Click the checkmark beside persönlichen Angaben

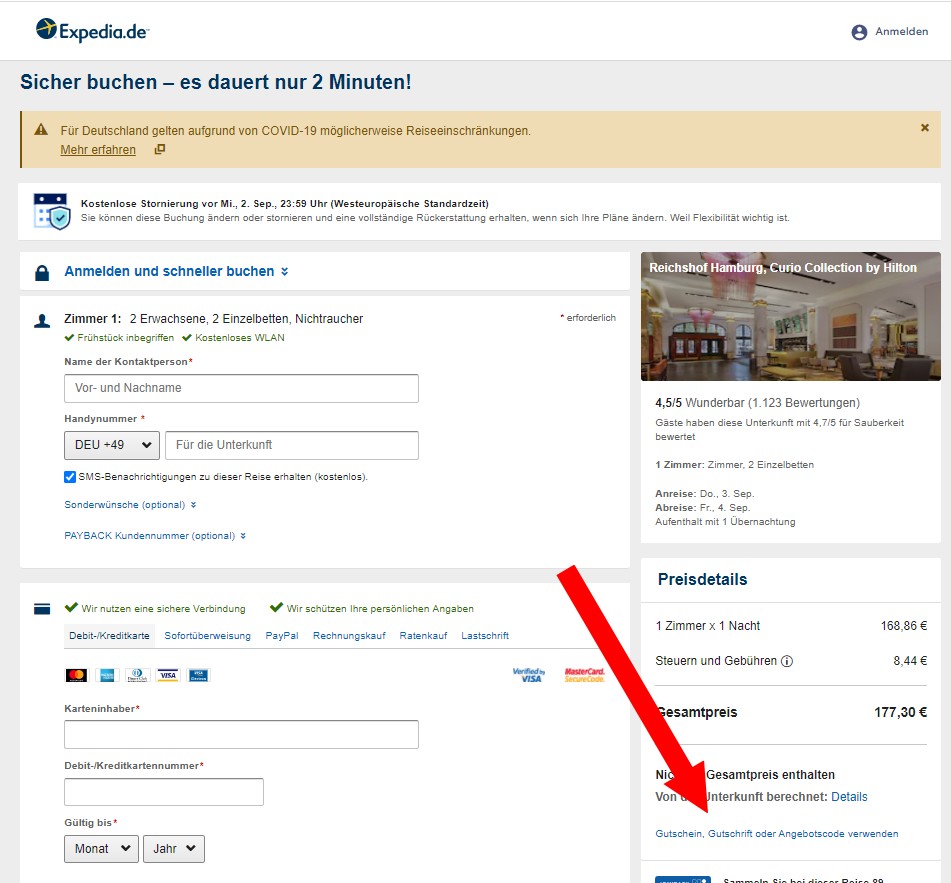(277, 607)
